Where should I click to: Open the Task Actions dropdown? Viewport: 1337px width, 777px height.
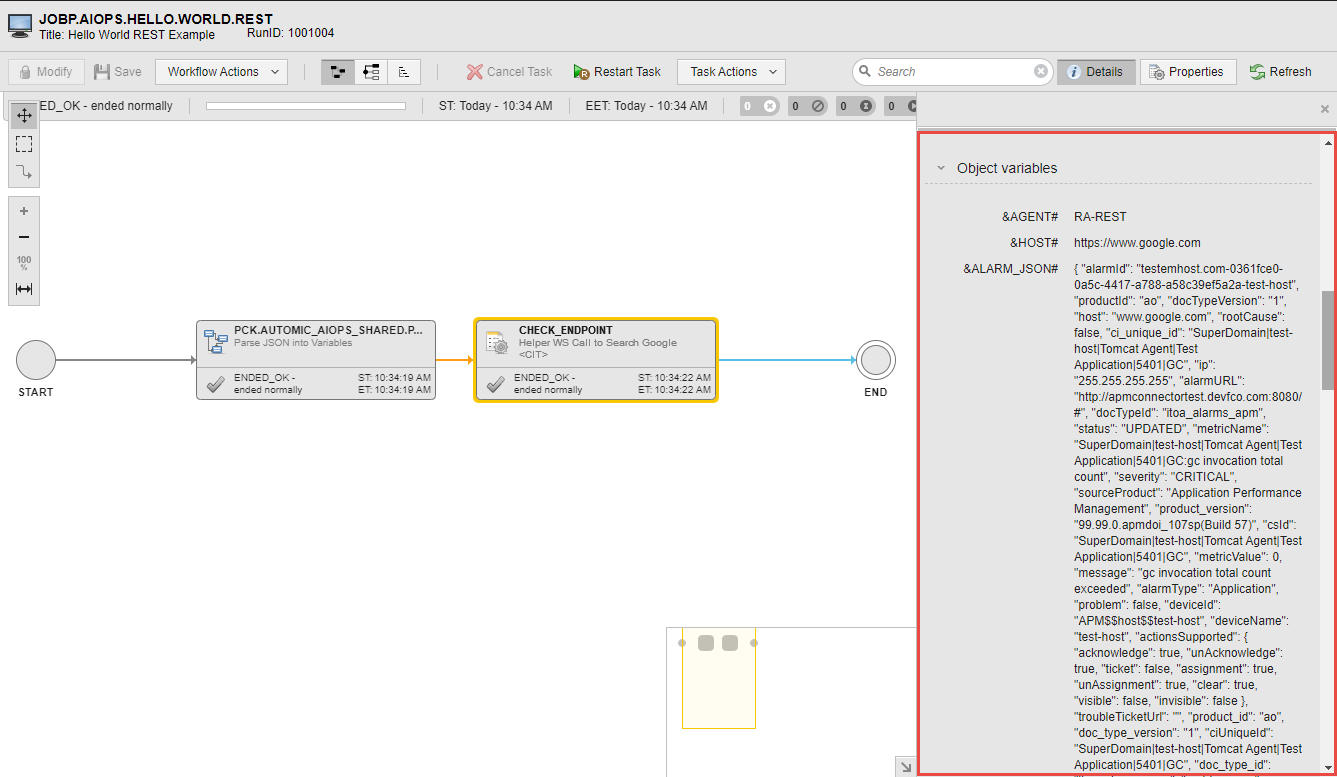click(x=731, y=72)
